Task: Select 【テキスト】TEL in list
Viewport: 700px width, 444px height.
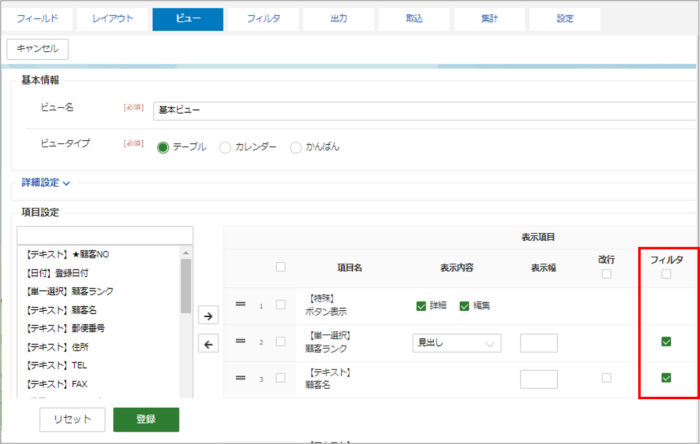Action: pos(56,365)
